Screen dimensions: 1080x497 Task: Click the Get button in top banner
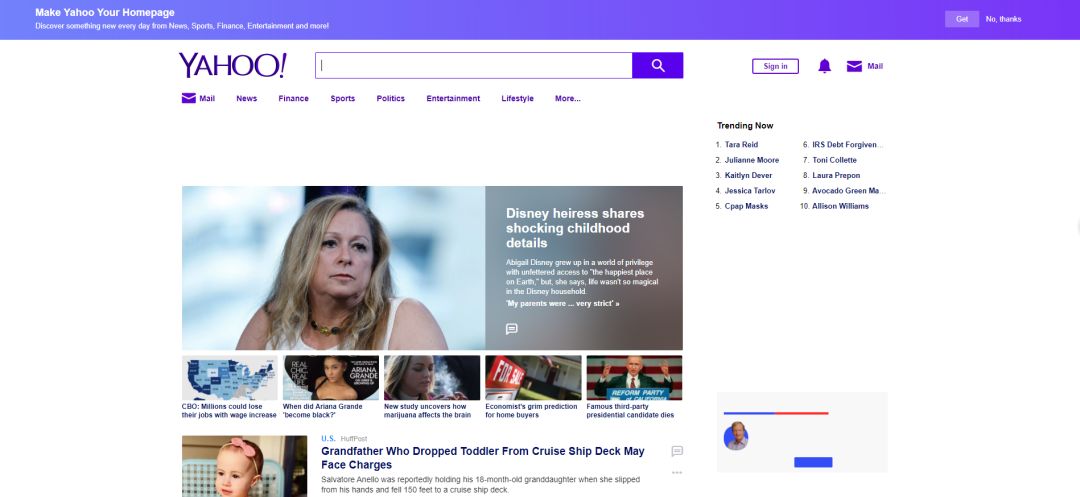[962, 19]
